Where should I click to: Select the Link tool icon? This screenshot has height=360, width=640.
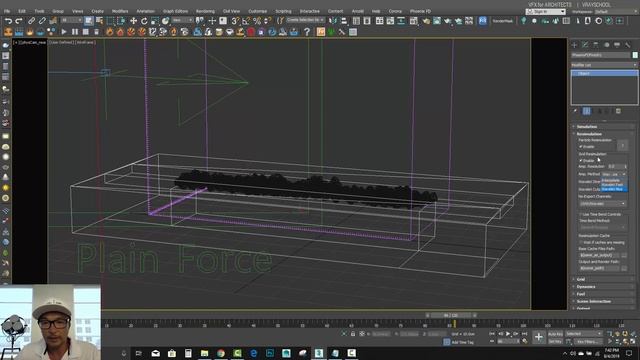coord(31,21)
